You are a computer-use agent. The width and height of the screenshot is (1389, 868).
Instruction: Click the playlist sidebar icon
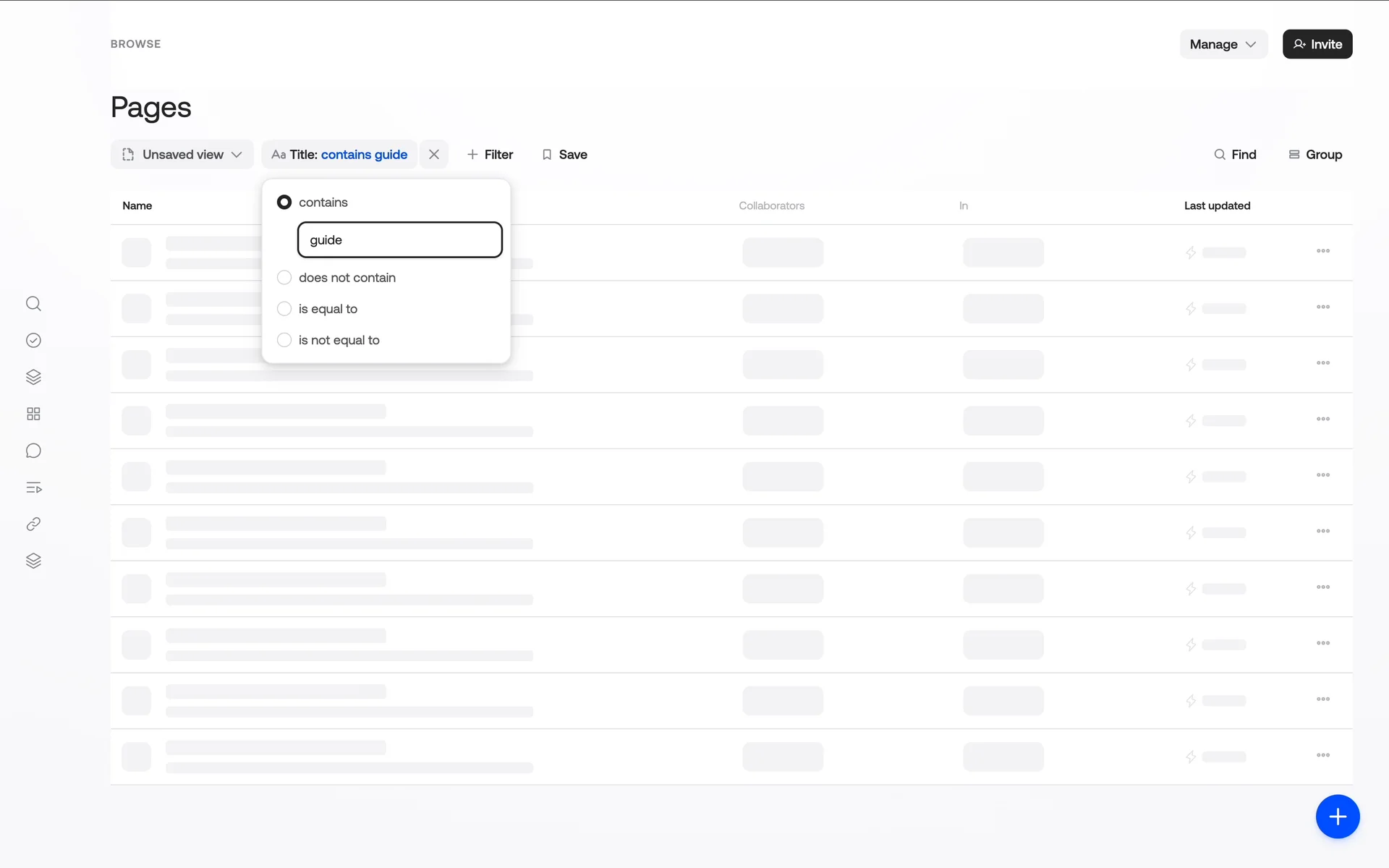[33, 488]
